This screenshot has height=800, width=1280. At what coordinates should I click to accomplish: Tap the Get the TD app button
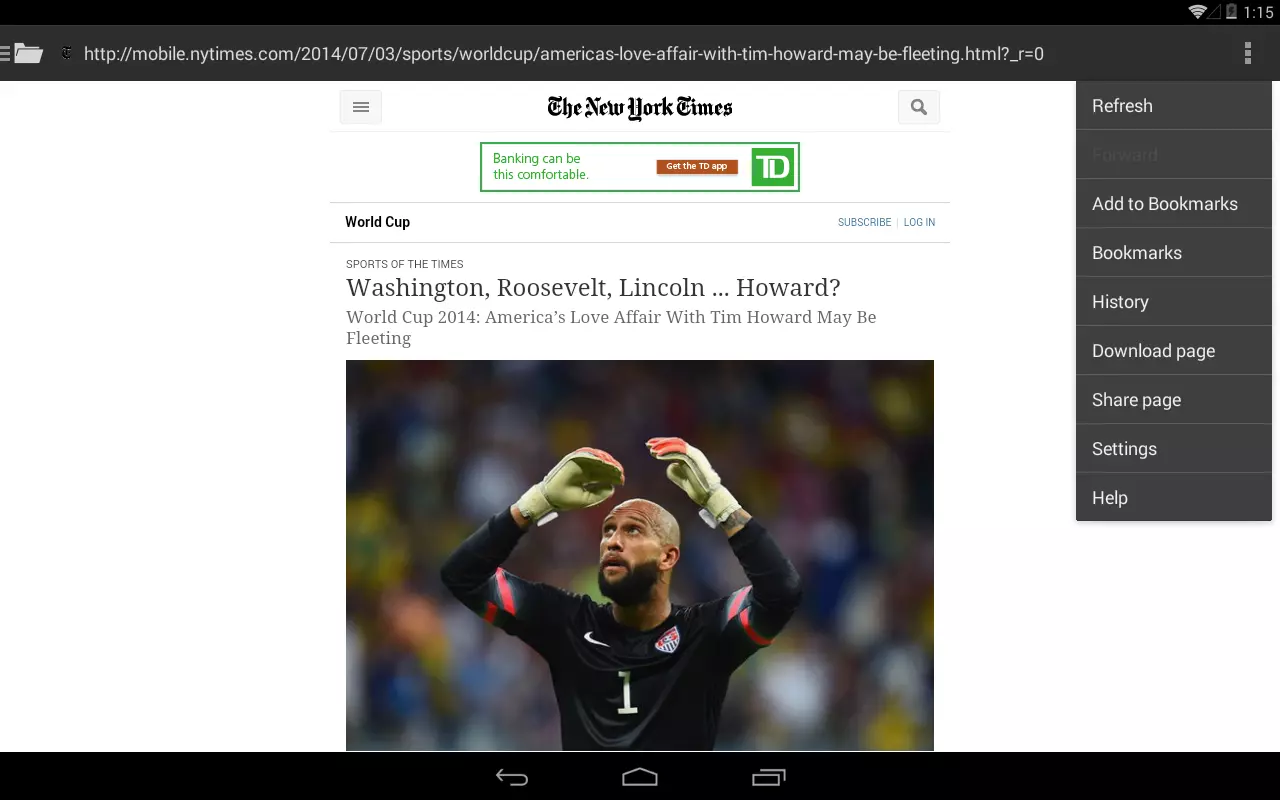coord(697,167)
